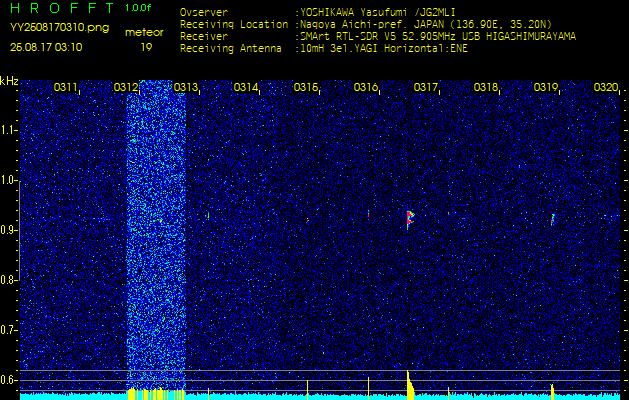This screenshot has height=400, width=629.
Task: Click the 0311 time marker
Action: coord(65,87)
